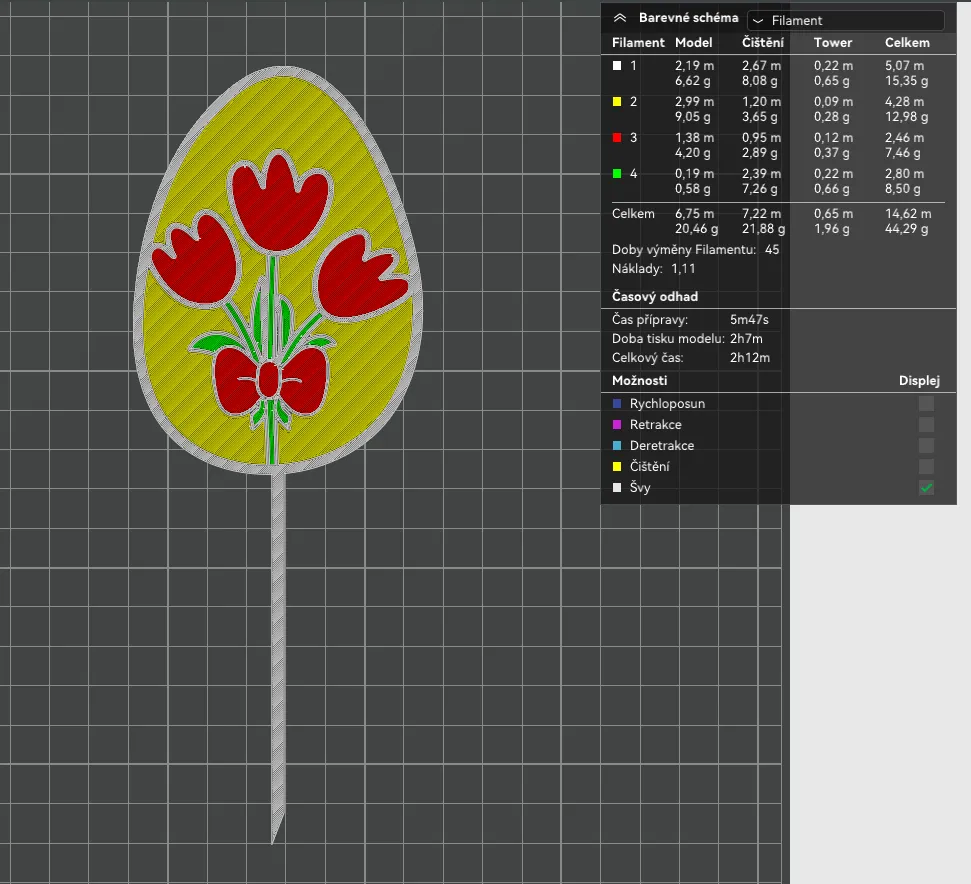971x884 pixels.
Task: Check the Retrakce display box
Action: [926, 424]
